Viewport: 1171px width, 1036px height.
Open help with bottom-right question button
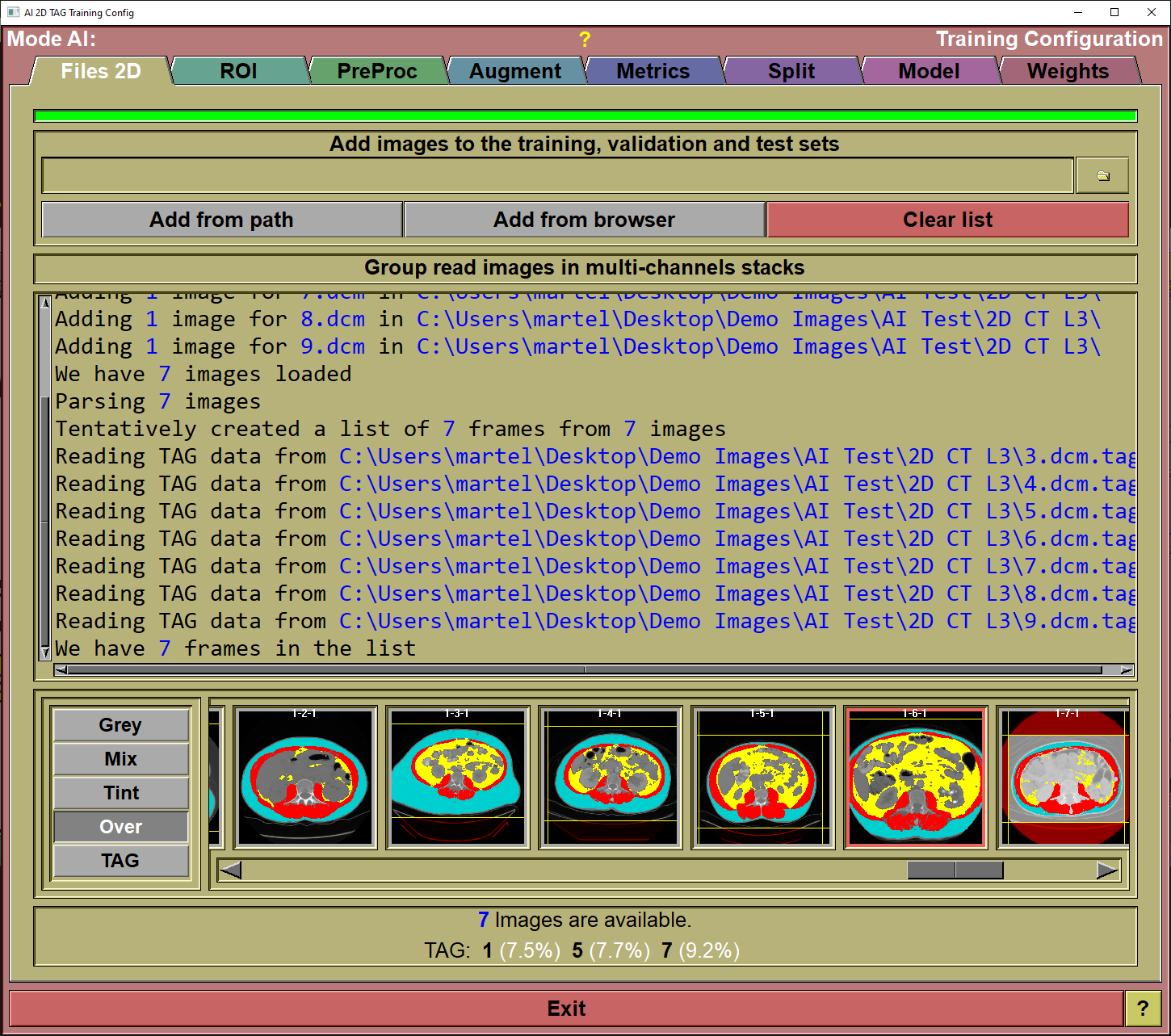coord(1142,1009)
